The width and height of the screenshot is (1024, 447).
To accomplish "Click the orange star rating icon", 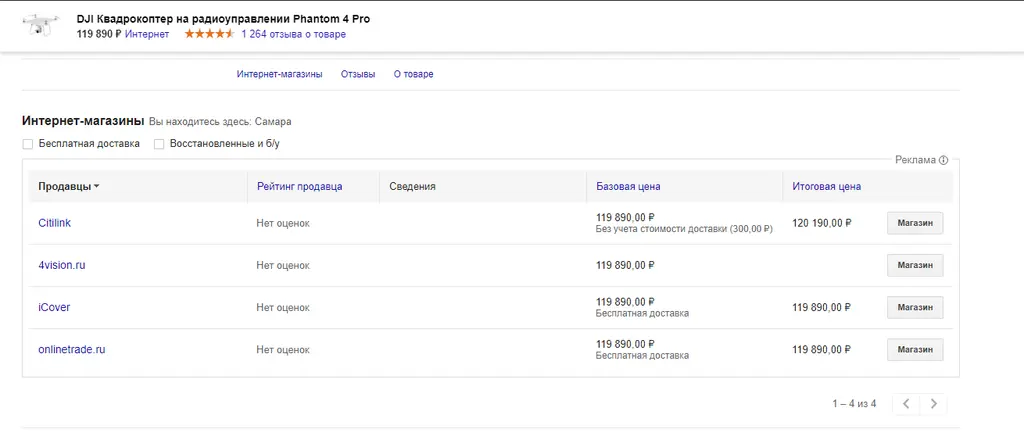I will coord(209,34).
